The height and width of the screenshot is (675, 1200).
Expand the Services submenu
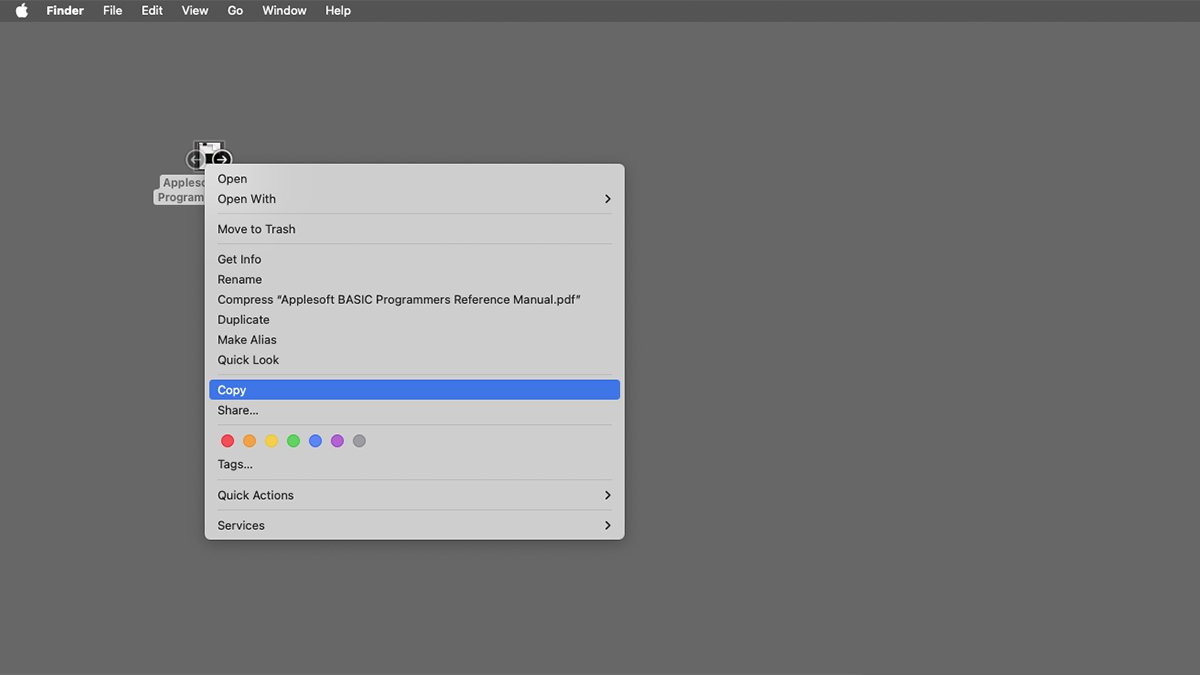point(414,525)
